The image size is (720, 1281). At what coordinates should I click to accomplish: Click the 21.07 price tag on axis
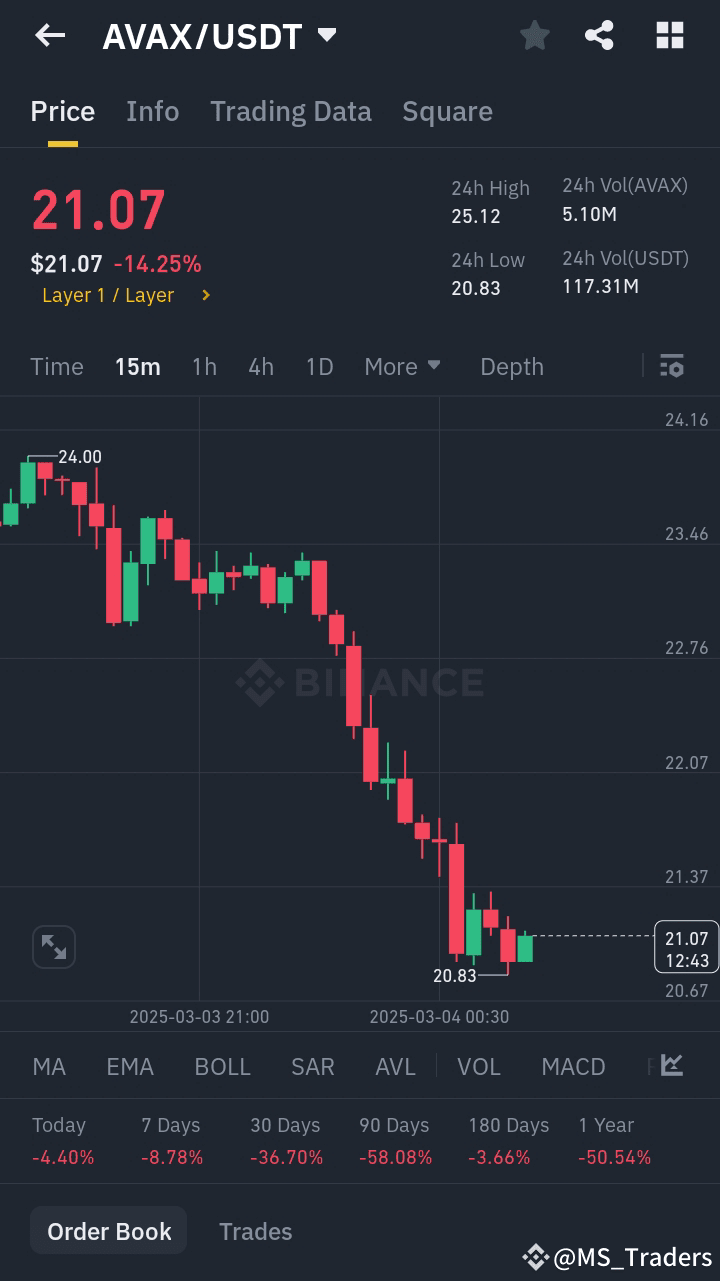click(x=687, y=946)
